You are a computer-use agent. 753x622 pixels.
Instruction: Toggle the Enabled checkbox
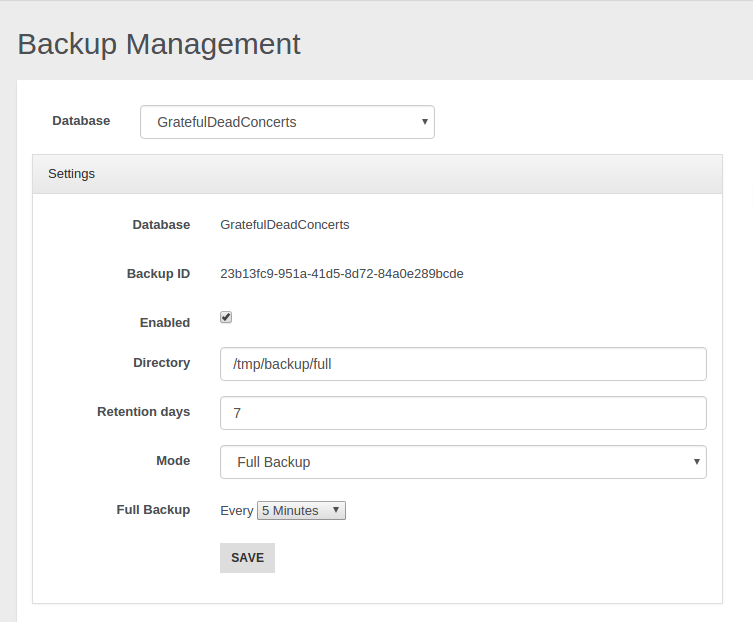tap(226, 317)
